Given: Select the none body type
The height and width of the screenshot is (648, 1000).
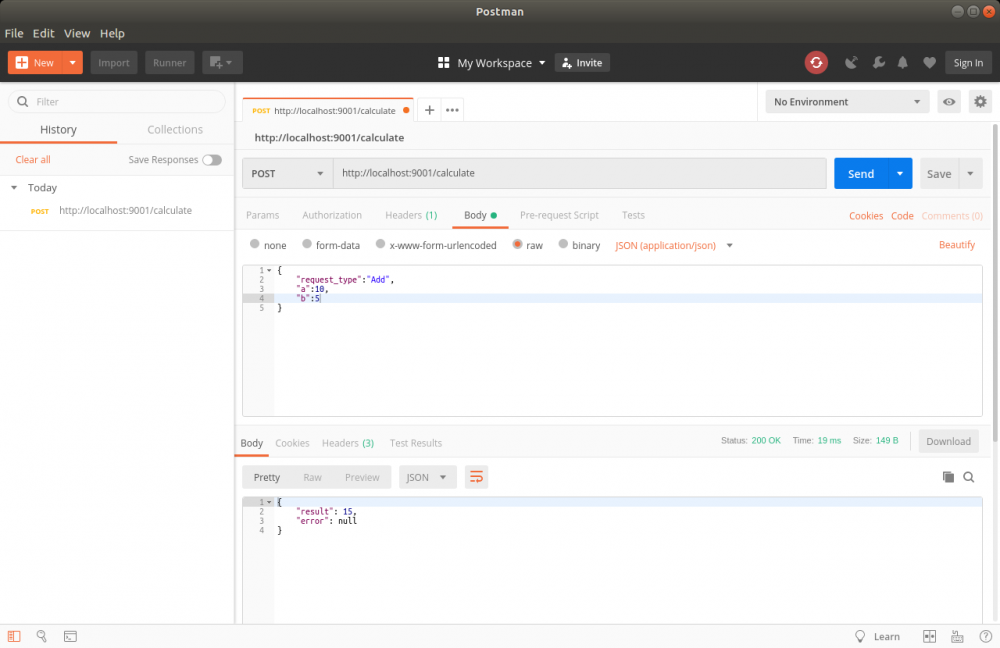Looking at the screenshot, I should (254, 244).
